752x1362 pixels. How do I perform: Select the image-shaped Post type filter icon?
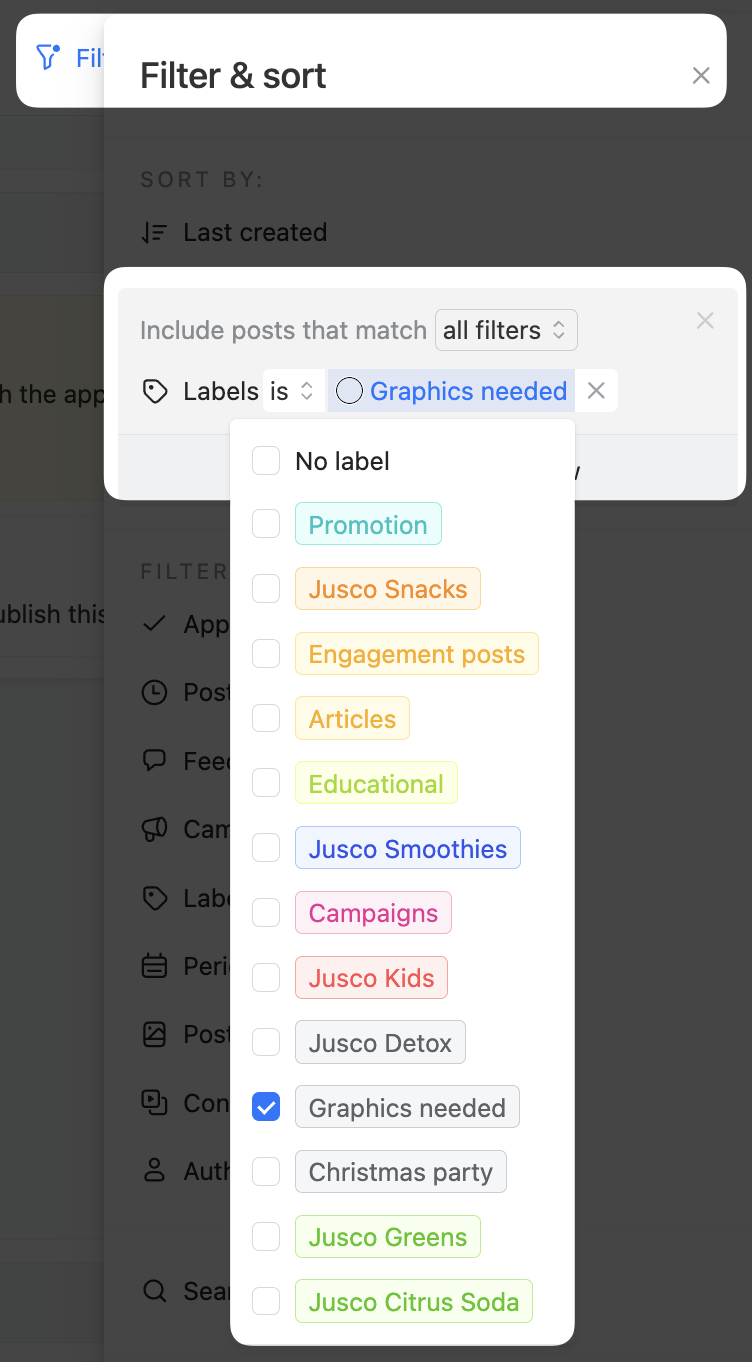point(155,1034)
